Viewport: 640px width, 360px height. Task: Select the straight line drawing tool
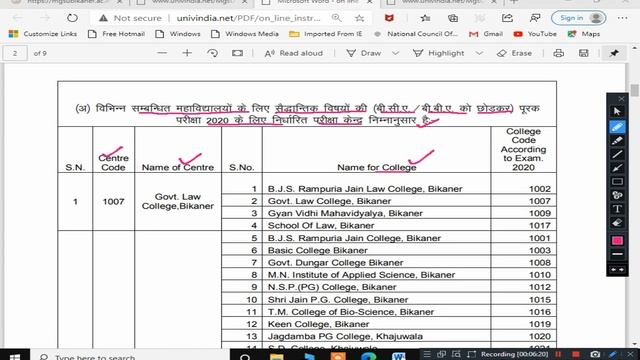pos(617,154)
